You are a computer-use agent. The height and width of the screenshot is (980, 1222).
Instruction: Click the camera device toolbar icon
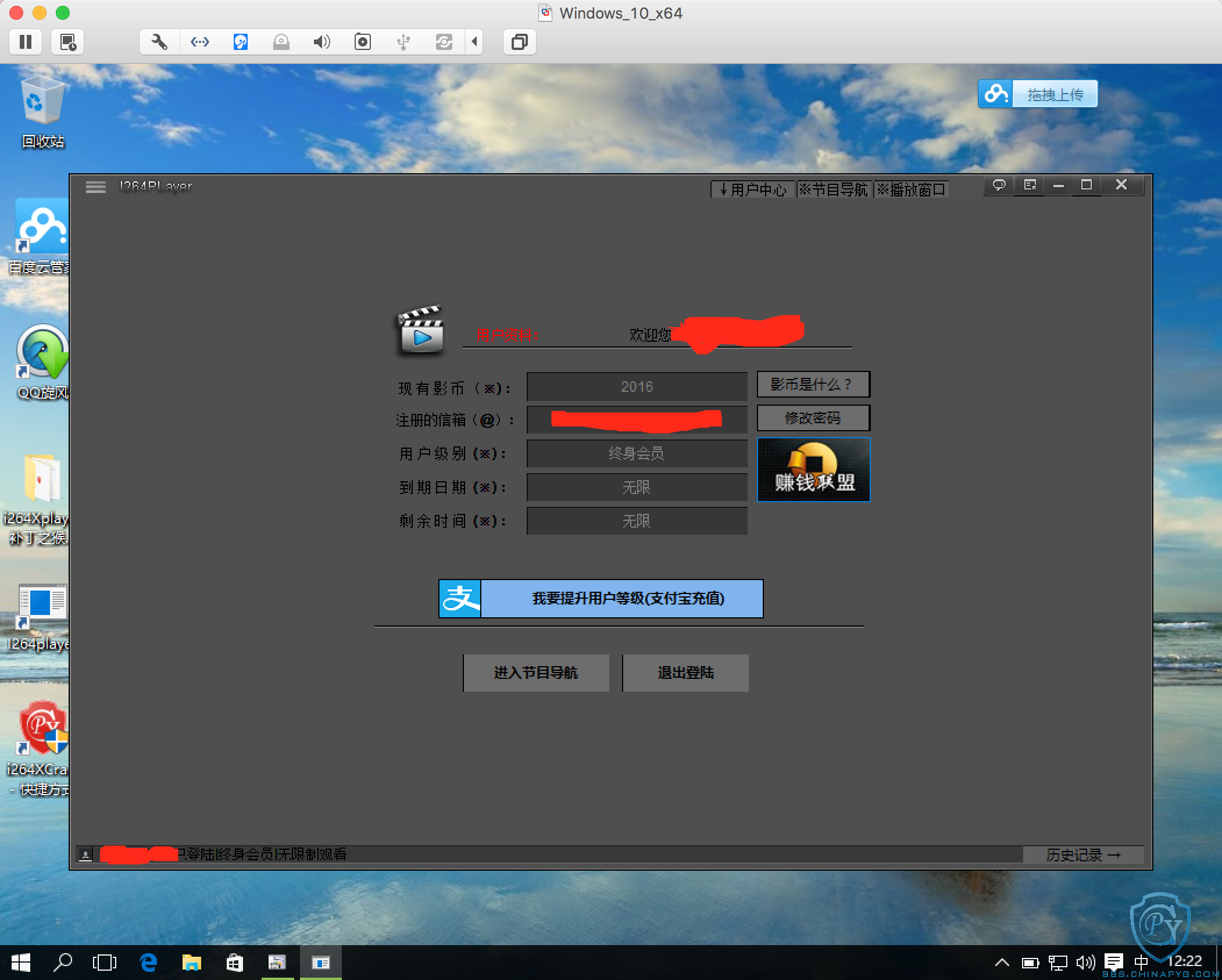point(363,42)
